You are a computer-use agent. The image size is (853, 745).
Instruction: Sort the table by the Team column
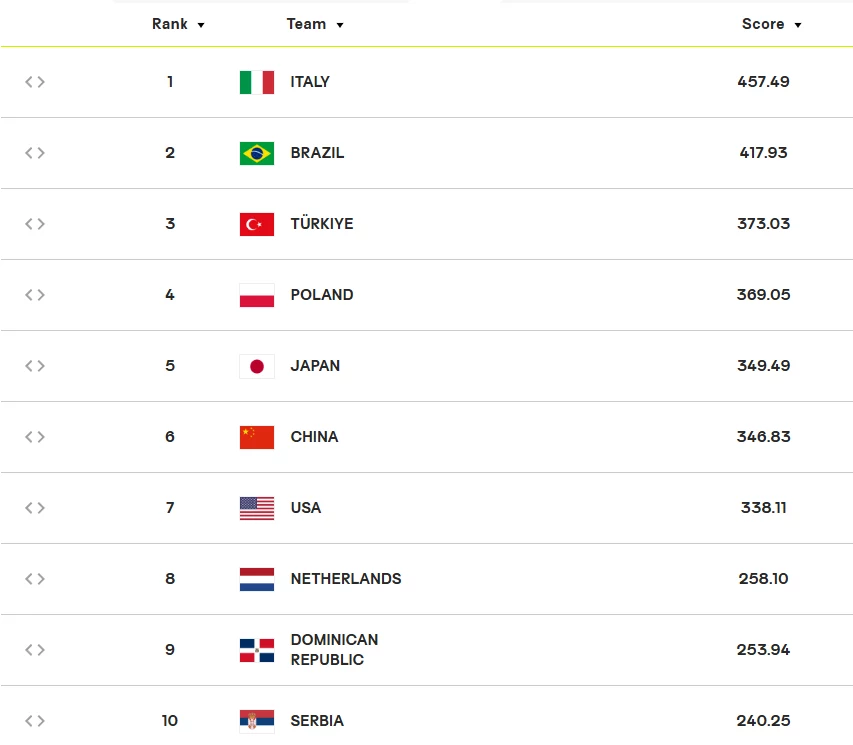pos(315,24)
